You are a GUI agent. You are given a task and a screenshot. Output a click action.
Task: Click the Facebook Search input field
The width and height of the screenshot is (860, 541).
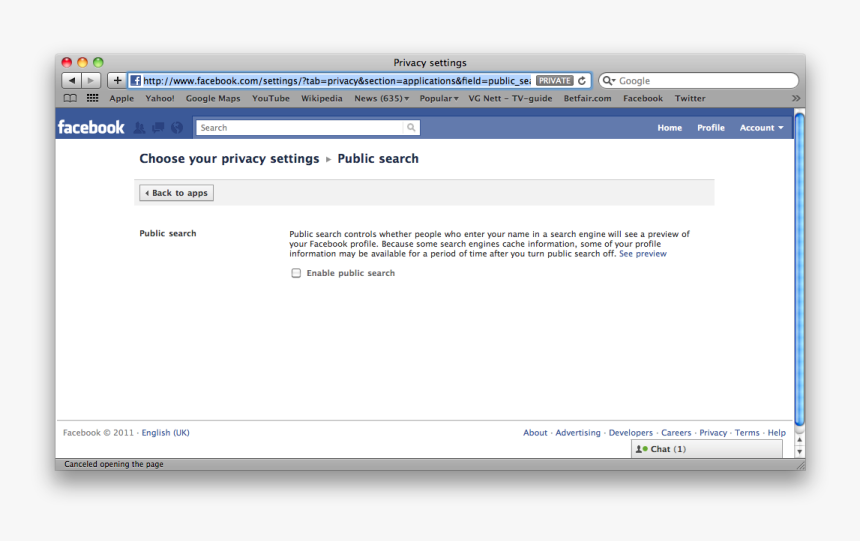pos(300,127)
